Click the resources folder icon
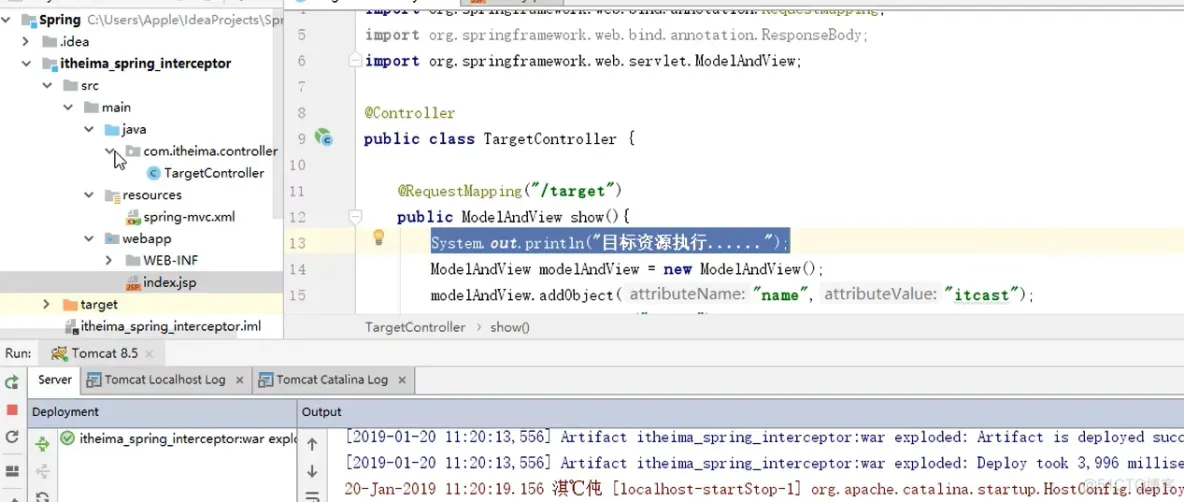1184x502 pixels. point(112,196)
